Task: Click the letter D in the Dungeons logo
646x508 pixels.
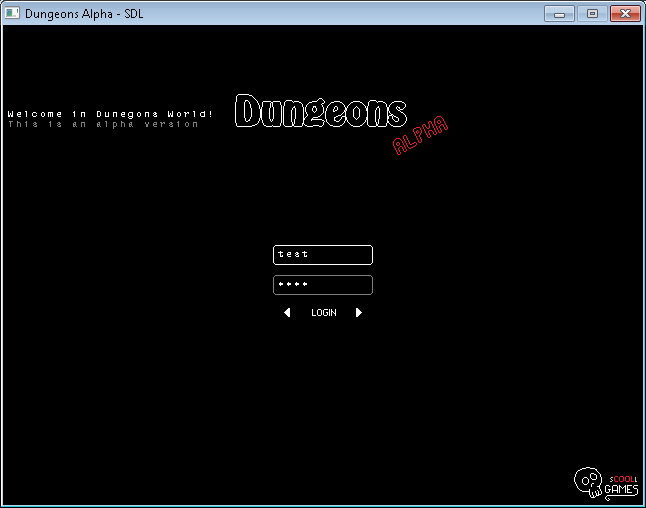Action: [250, 111]
